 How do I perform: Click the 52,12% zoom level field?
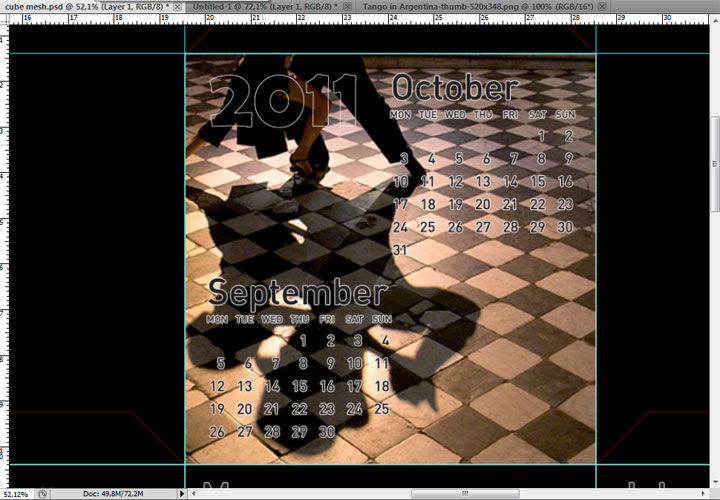click(x=15, y=493)
